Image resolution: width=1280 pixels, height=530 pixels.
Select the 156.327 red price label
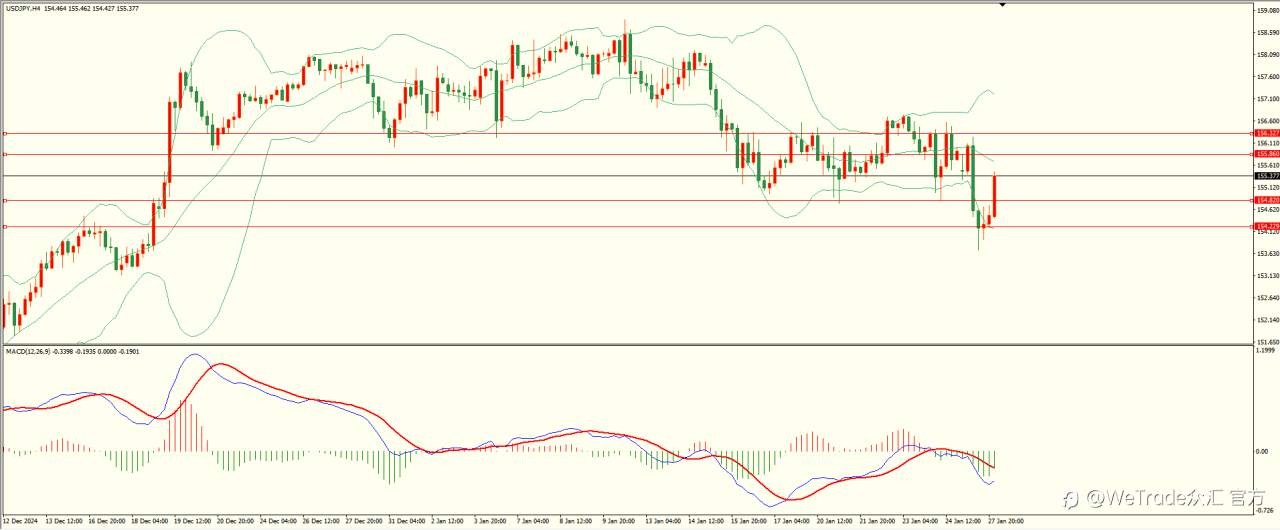[1266, 133]
